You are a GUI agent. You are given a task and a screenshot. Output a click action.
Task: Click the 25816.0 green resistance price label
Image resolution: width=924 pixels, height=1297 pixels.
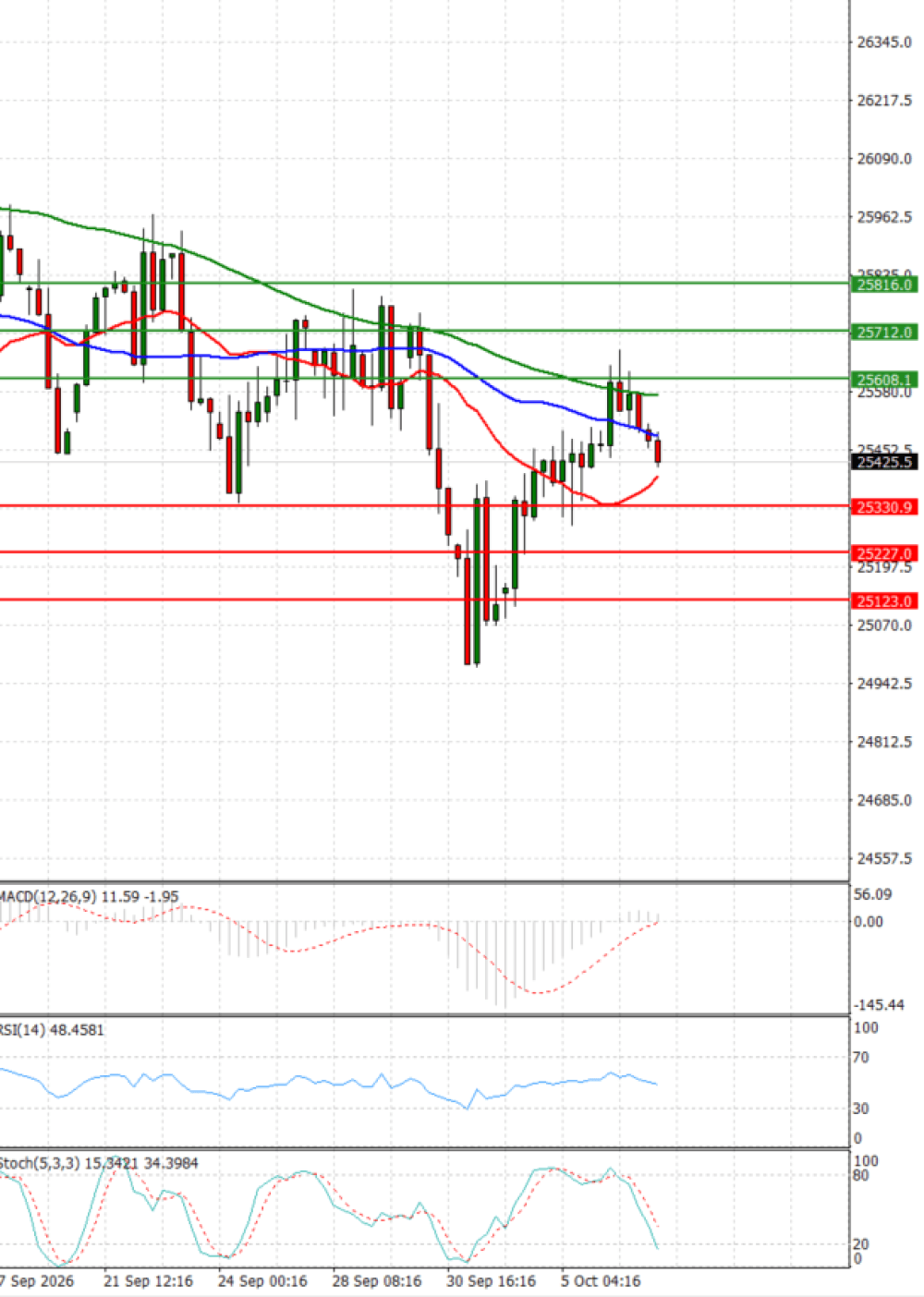[884, 285]
